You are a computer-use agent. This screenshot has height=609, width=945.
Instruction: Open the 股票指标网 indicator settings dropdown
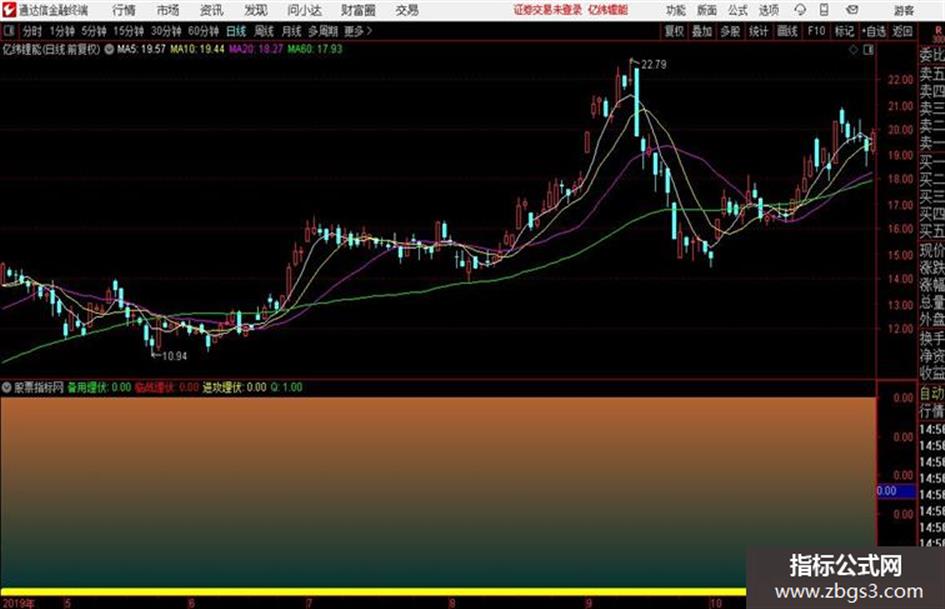click(x=7, y=387)
